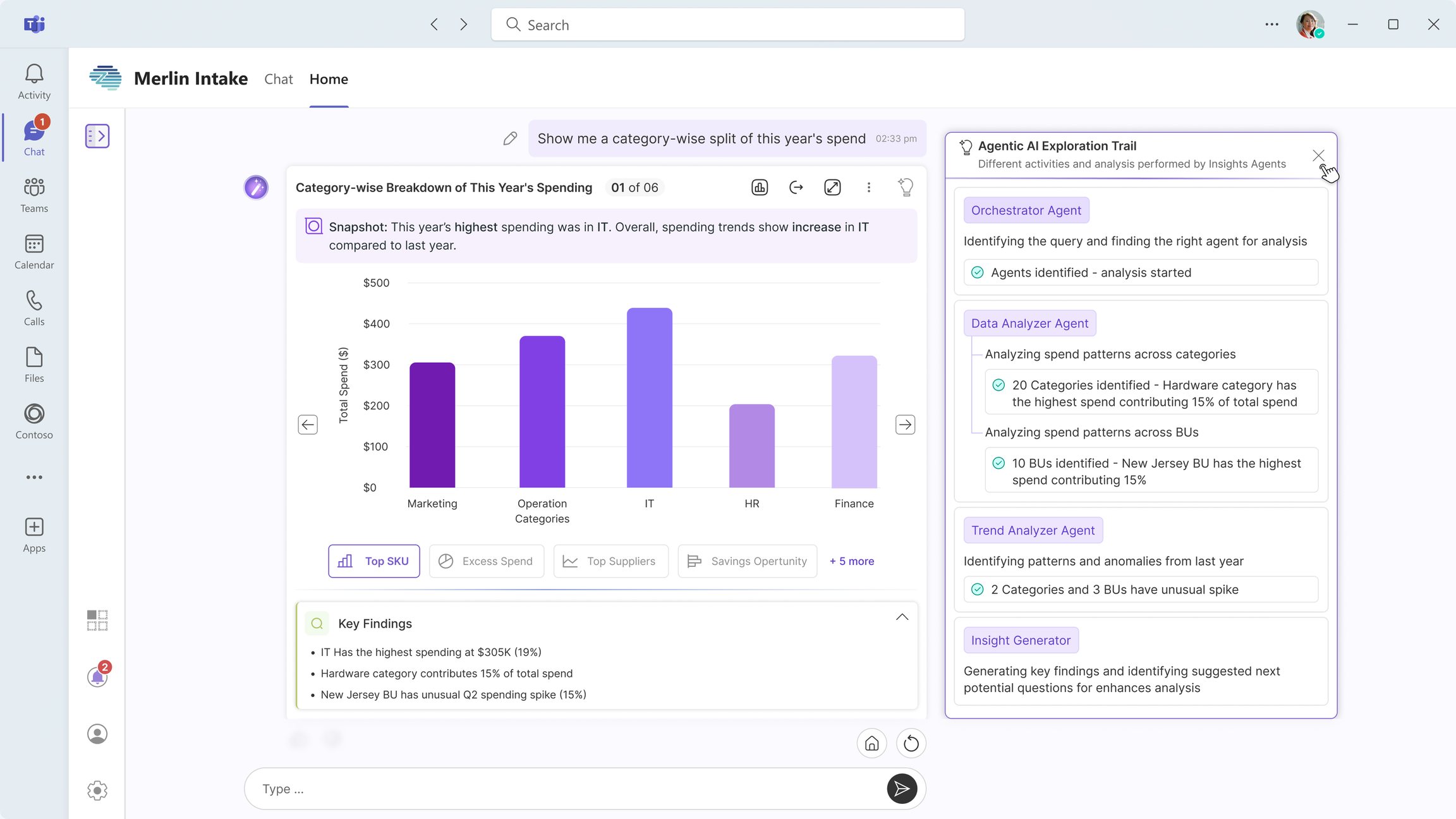This screenshot has height=819, width=1456.
Task: Open the user avatar profile menu
Action: (x=1309, y=25)
